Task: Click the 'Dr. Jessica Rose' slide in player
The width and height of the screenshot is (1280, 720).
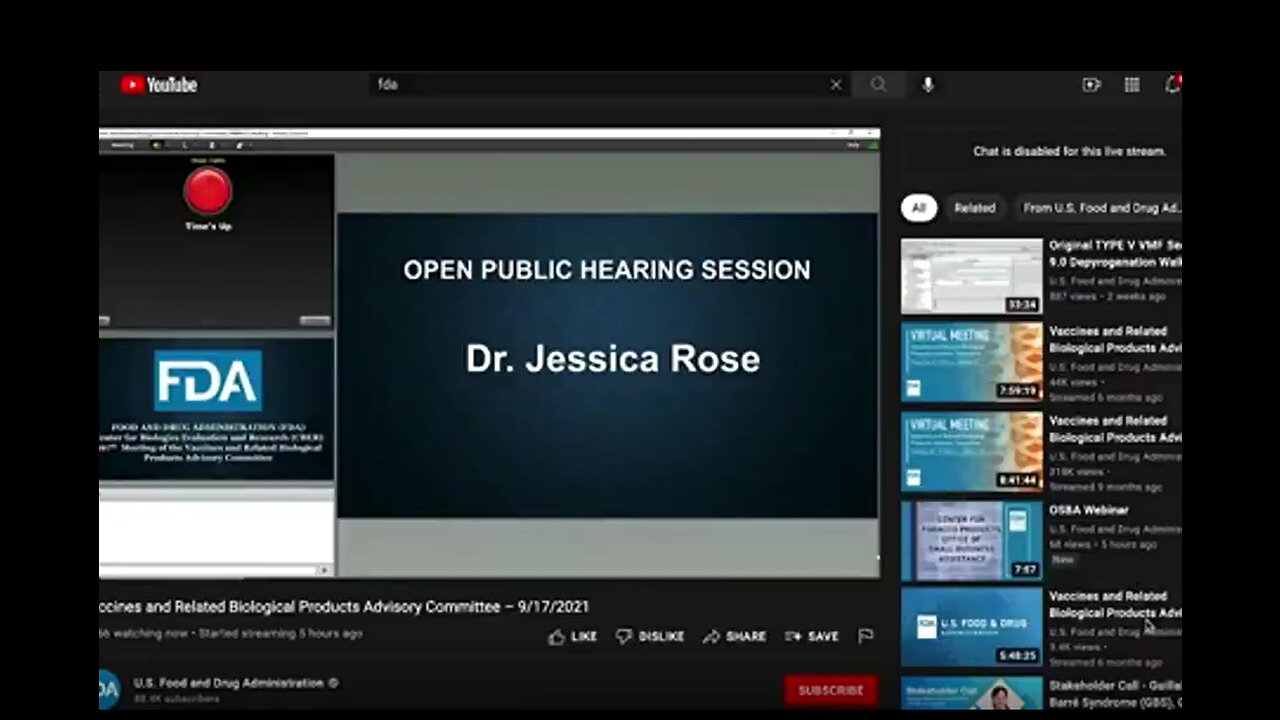Action: (x=607, y=364)
